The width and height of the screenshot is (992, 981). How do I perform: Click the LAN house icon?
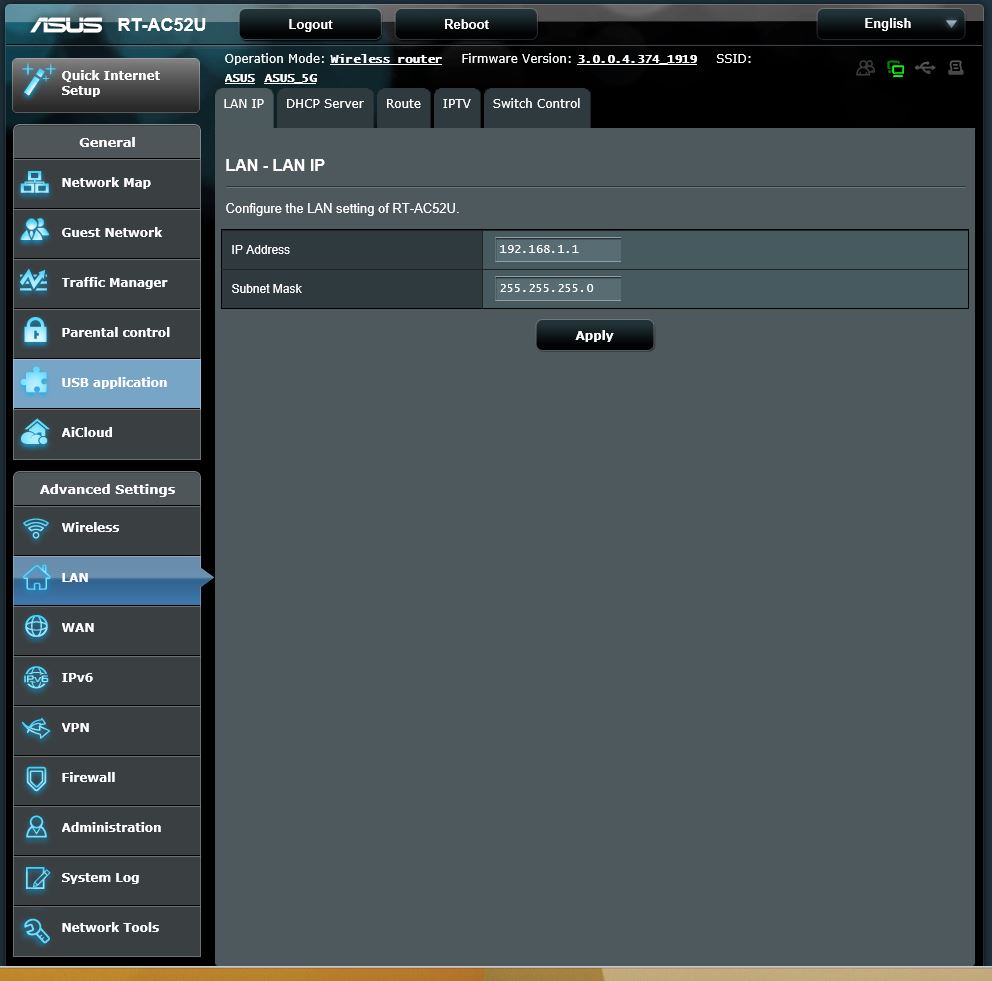(36, 577)
